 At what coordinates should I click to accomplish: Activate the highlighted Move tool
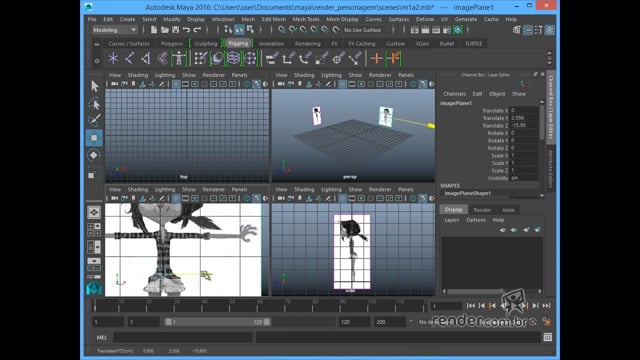tap(94, 138)
